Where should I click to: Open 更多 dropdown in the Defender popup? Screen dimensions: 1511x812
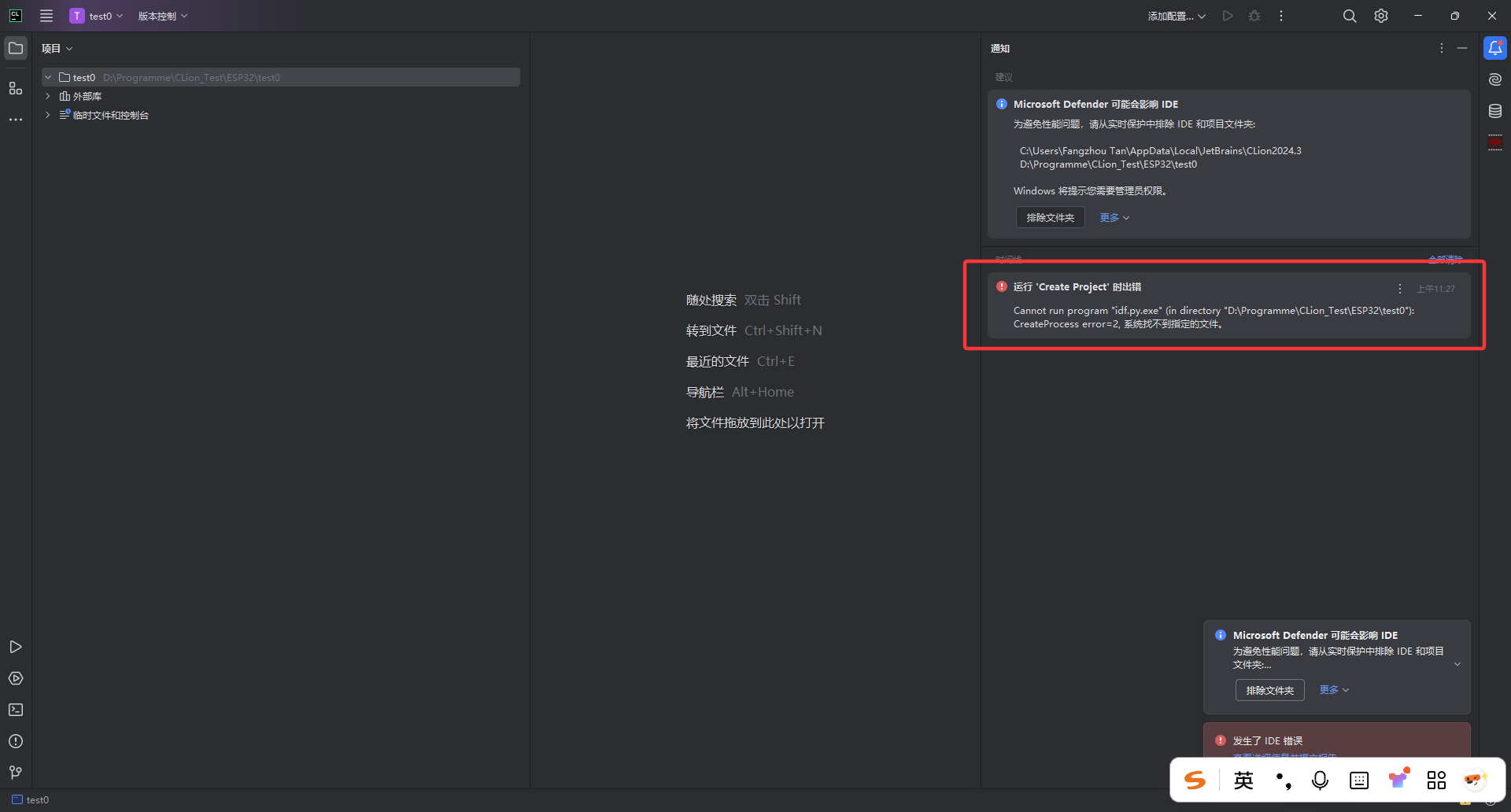[x=1334, y=689]
